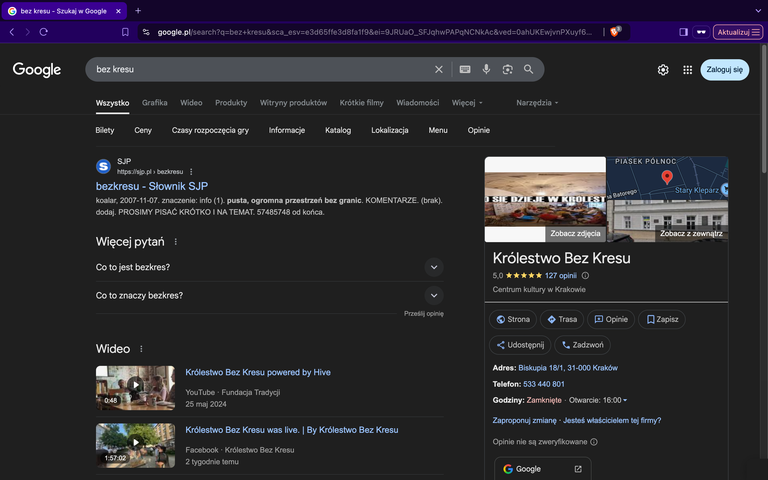768x480 pixels.
Task: Clear the search box with the X icon
Action: point(438,70)
